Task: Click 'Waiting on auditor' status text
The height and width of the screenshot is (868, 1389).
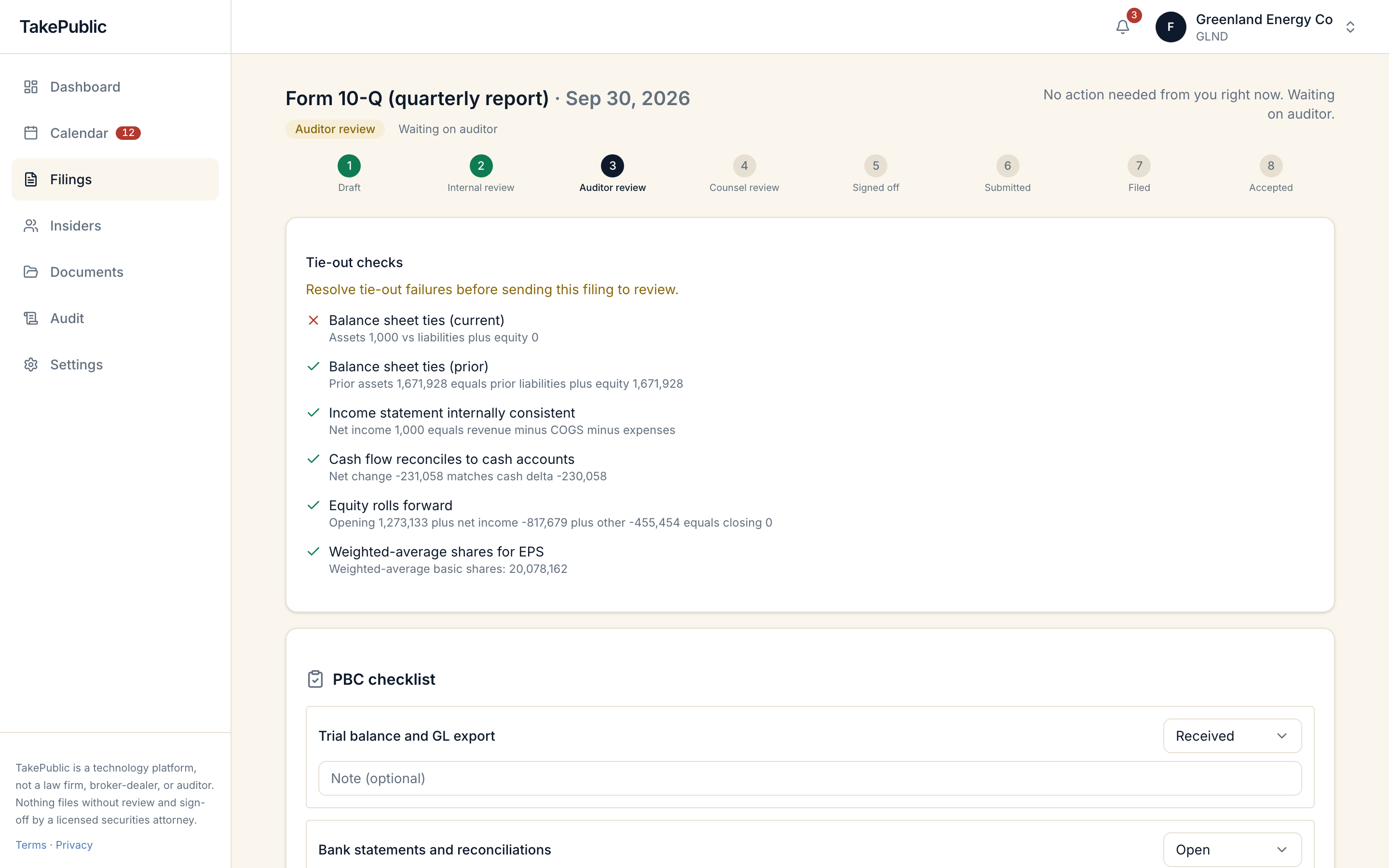Action: point(448,129)
